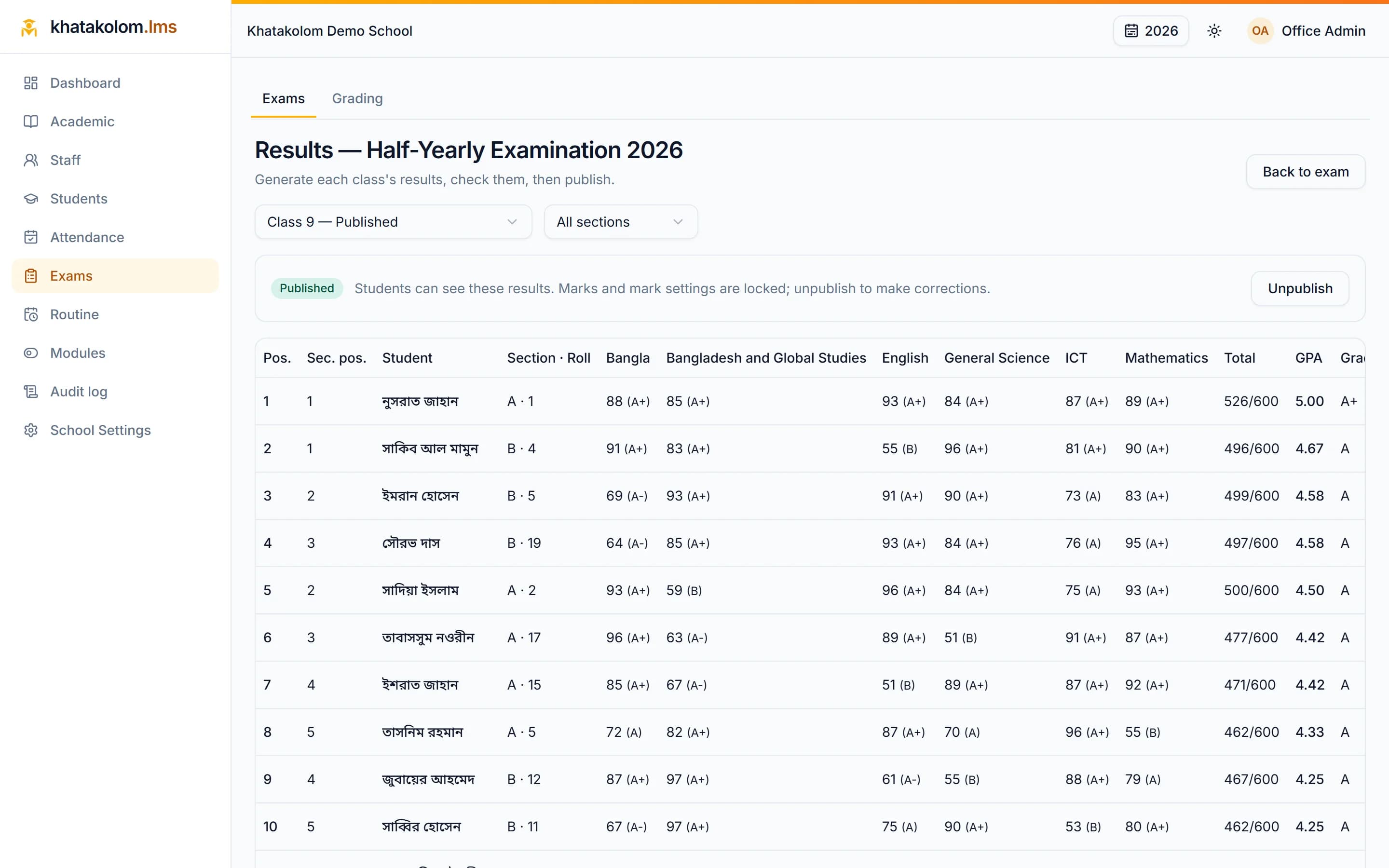Click the OA user avatar
The height and width of the screenshot is (868, 1389).
coord(1260,31)
